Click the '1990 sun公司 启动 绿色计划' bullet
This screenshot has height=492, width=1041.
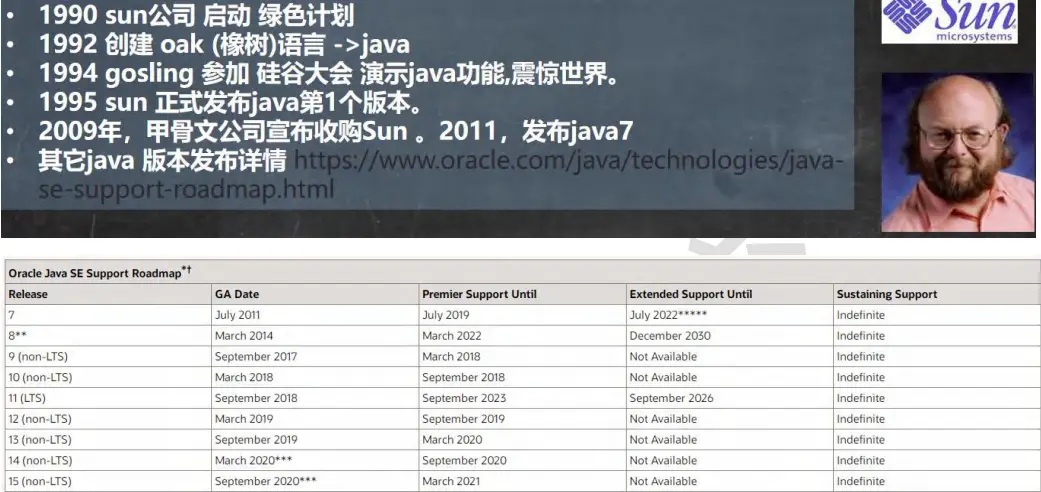pos(197,15)
